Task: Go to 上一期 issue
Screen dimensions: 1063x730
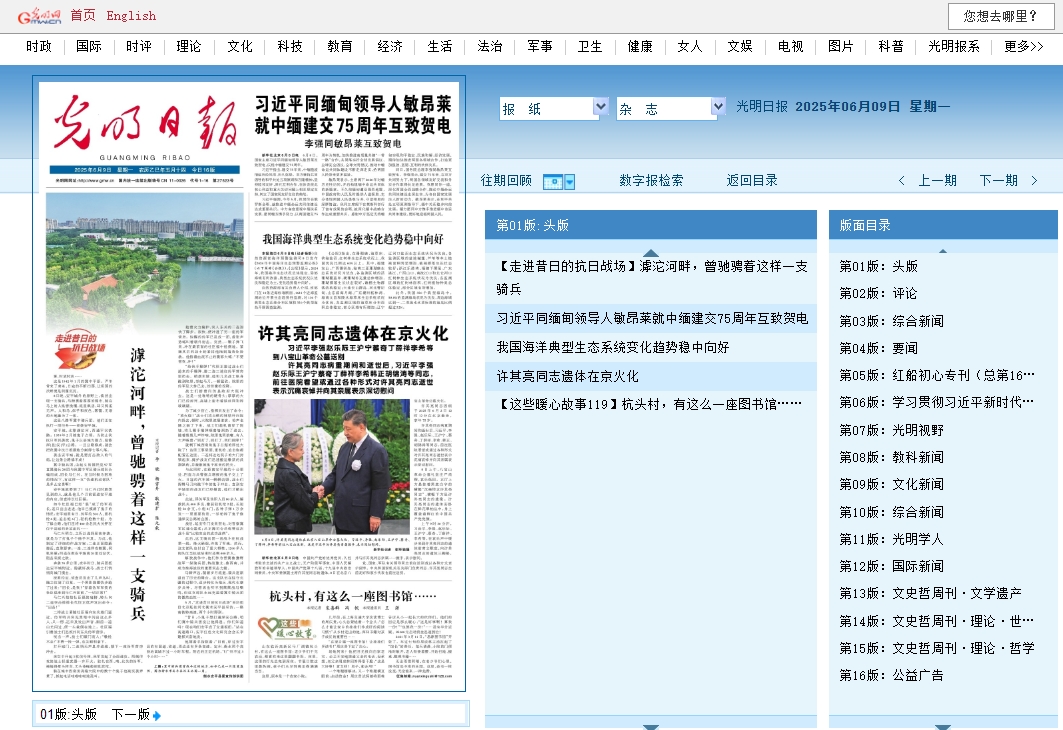Action: point(937,180)
